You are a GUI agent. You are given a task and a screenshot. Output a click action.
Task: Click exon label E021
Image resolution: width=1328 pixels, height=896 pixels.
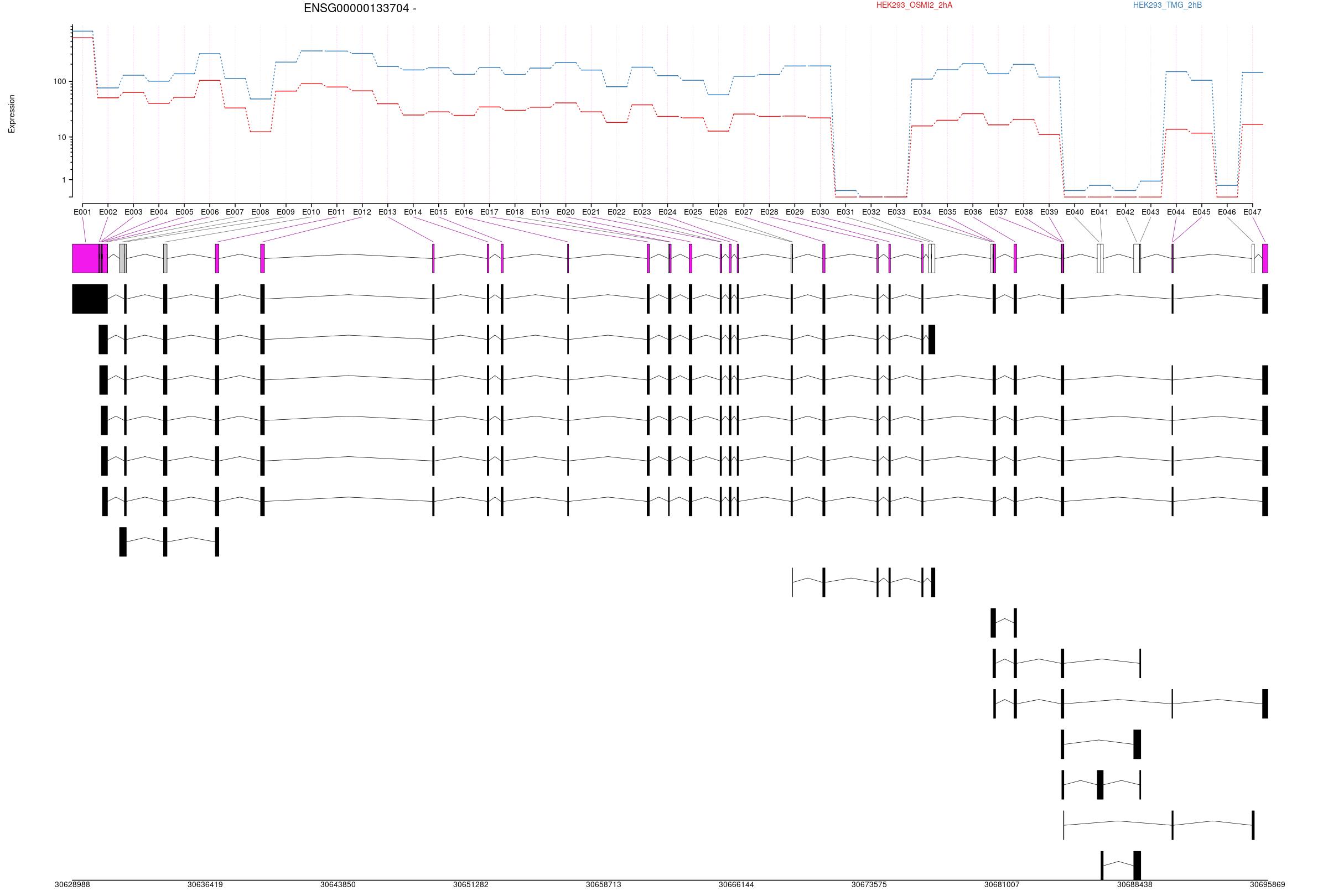(x=591, y=212)
